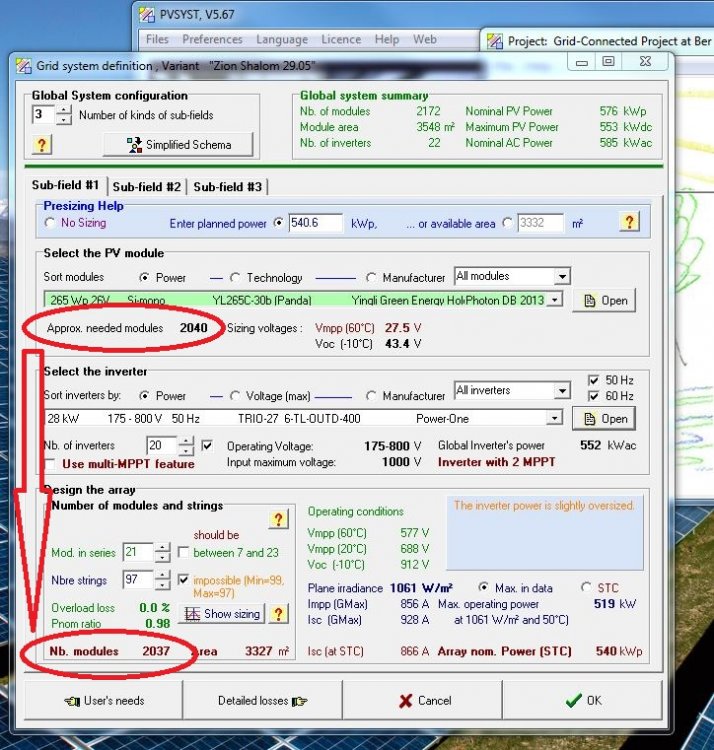Click help icon in Number of modules and strings

(278, 520)
